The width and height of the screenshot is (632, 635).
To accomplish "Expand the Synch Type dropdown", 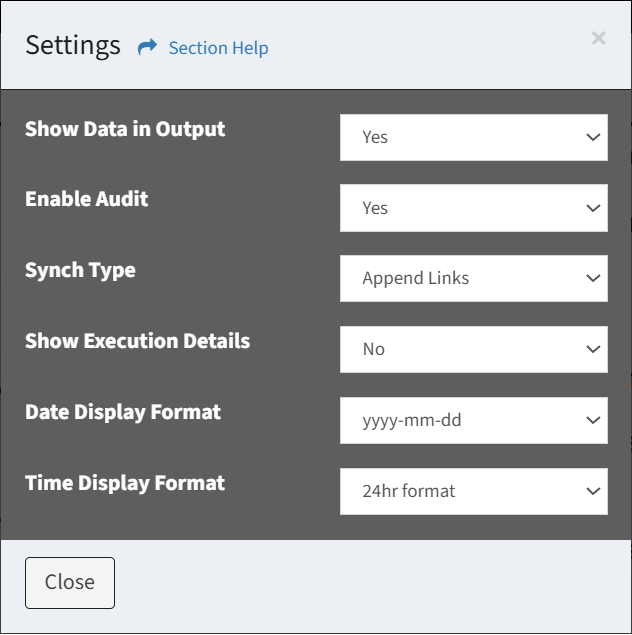I will tap(474, 278).
